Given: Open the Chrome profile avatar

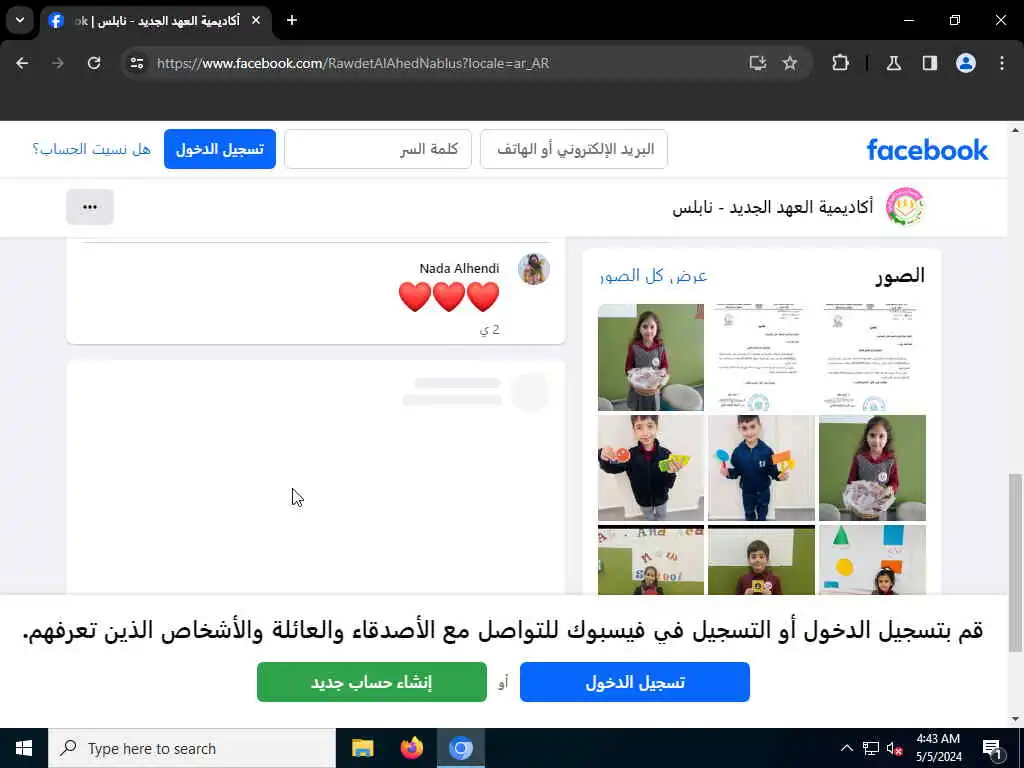Looking at the screenshot, I should [966, 63].
